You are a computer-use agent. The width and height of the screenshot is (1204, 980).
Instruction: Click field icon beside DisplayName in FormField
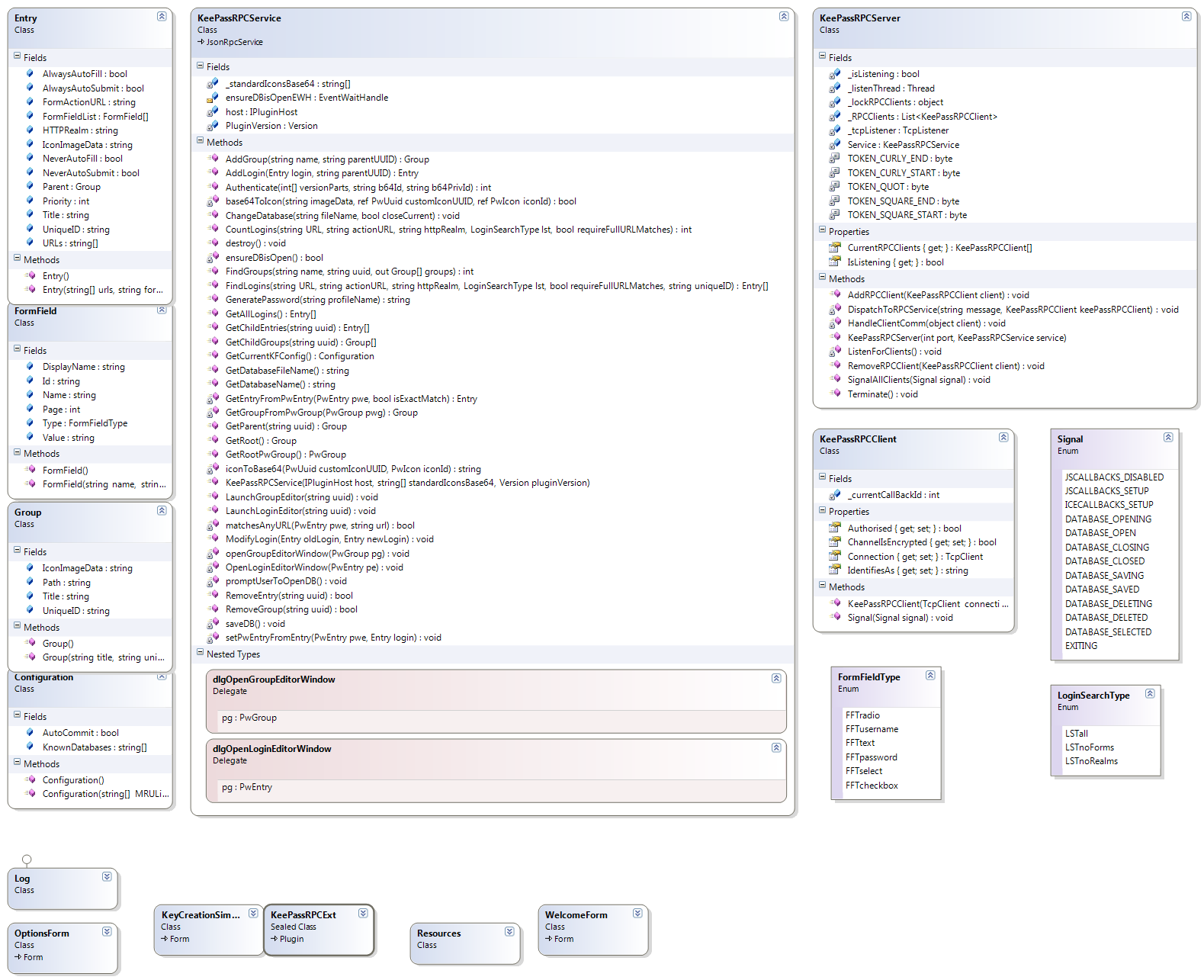tap(30, 367)
